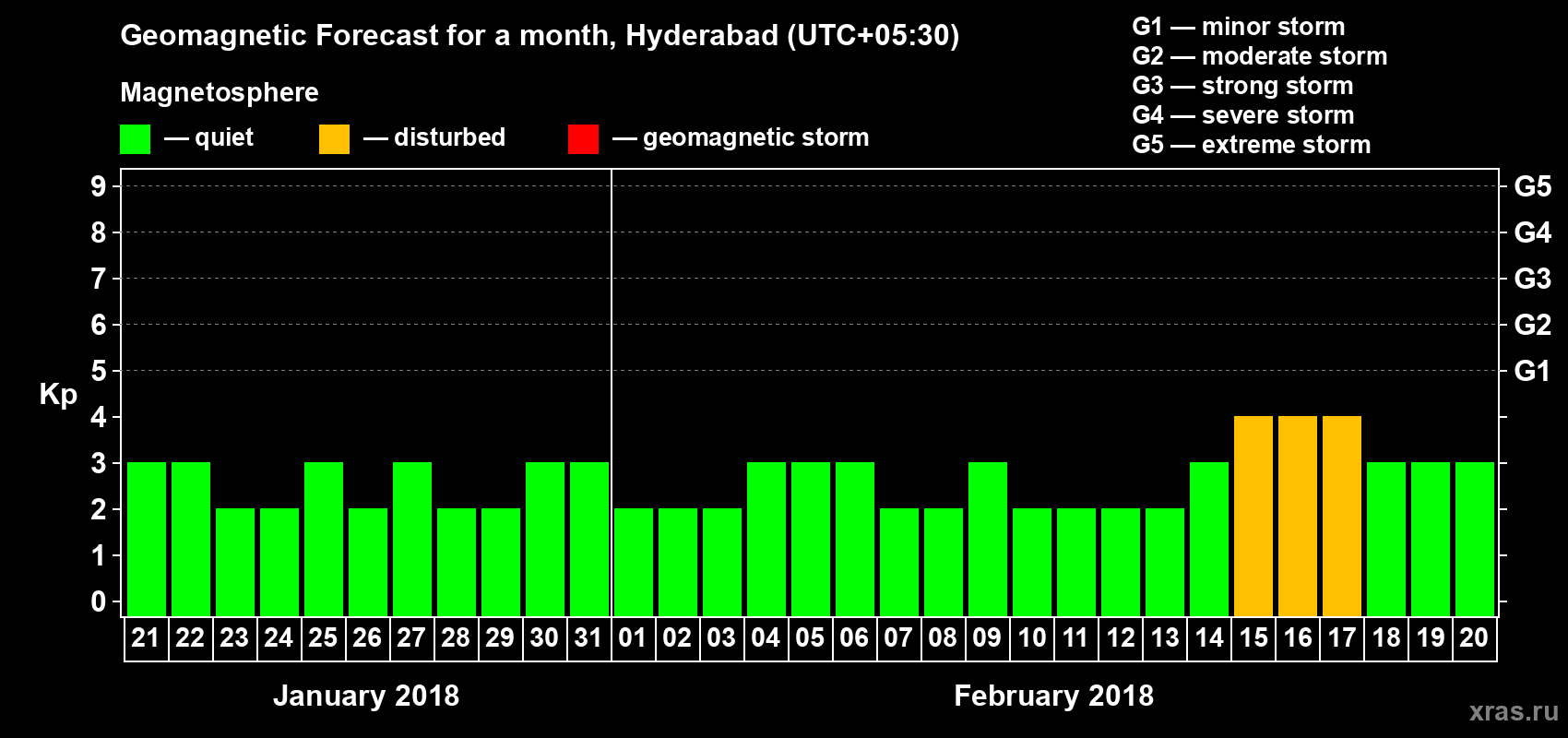The image size is (1568, 738).
Task: Click the G5 right axis label
Action: click(1533, 186)
